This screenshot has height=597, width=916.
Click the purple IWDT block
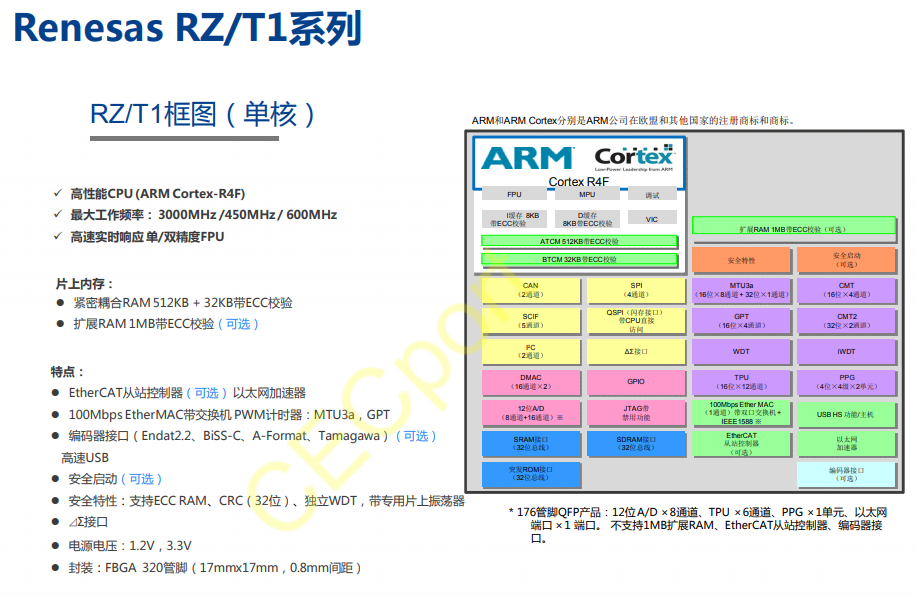(x=846, y=351)
